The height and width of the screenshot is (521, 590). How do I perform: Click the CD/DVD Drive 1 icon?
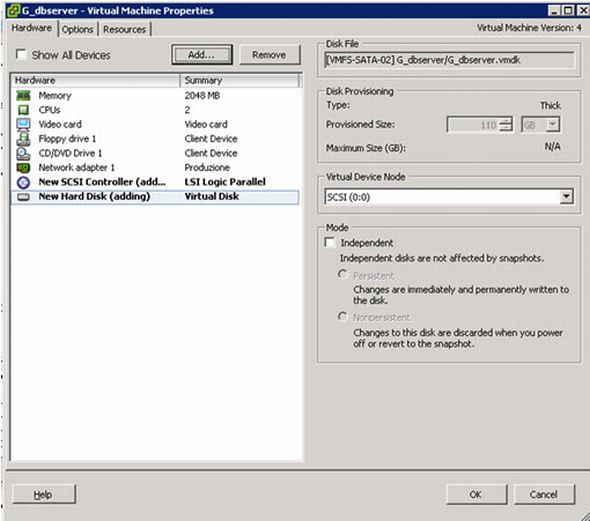23,153
